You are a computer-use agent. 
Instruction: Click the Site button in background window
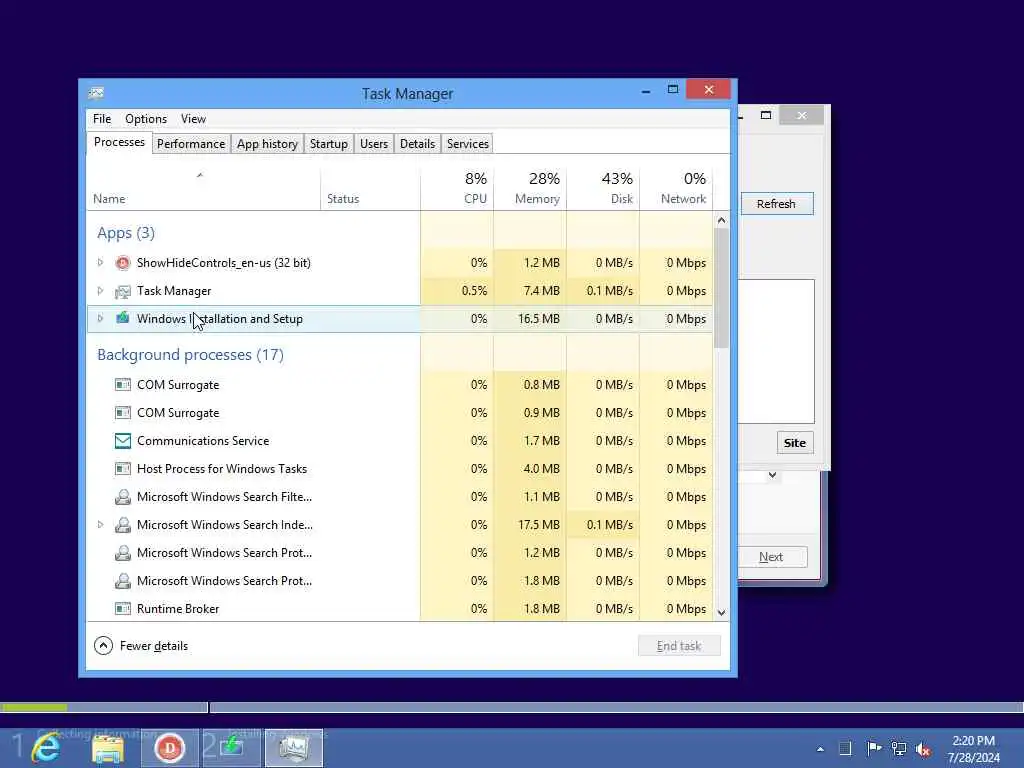795,443
